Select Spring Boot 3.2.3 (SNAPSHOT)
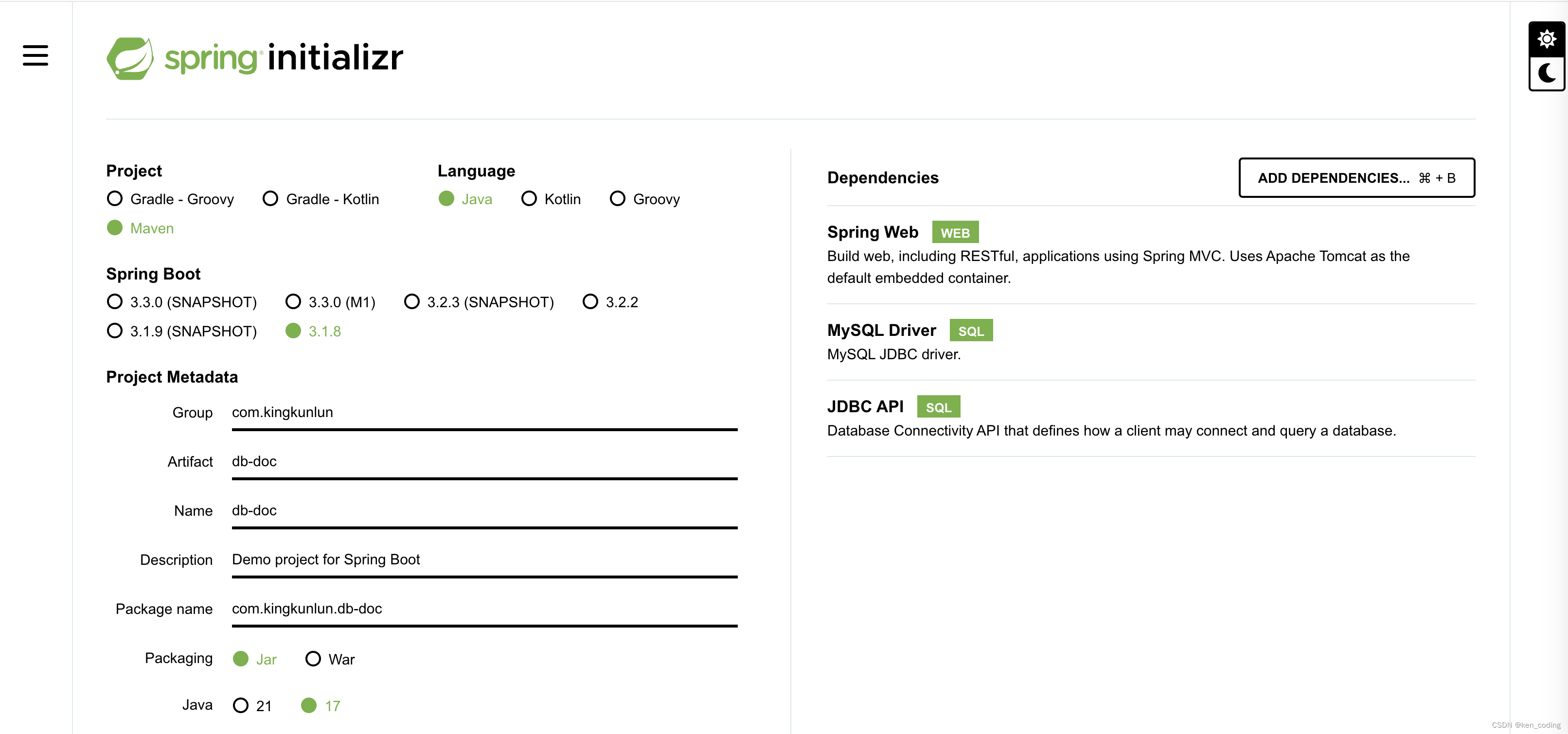 coord(480,302)
